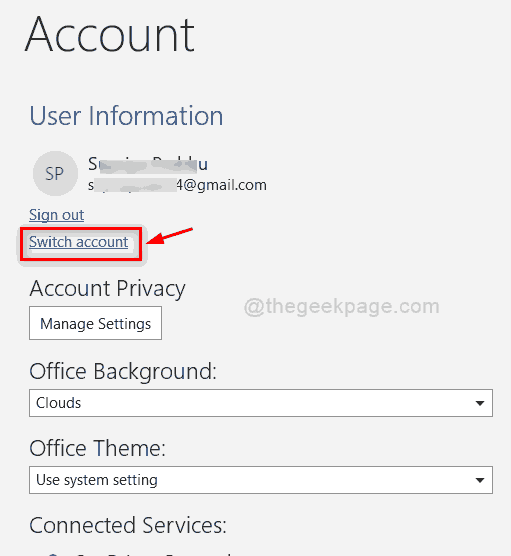Click the Office Theme dropdown arrow
This screenshot has width=511, height=556.
[480, 480]
